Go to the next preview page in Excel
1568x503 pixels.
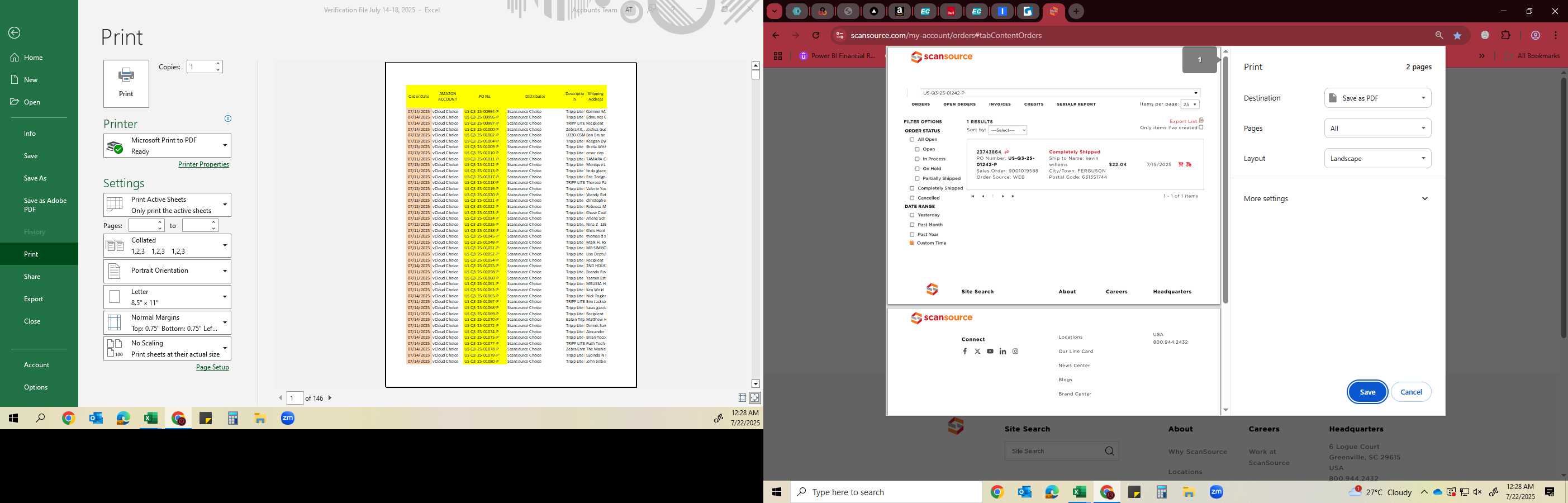click(x=330, y=398)
